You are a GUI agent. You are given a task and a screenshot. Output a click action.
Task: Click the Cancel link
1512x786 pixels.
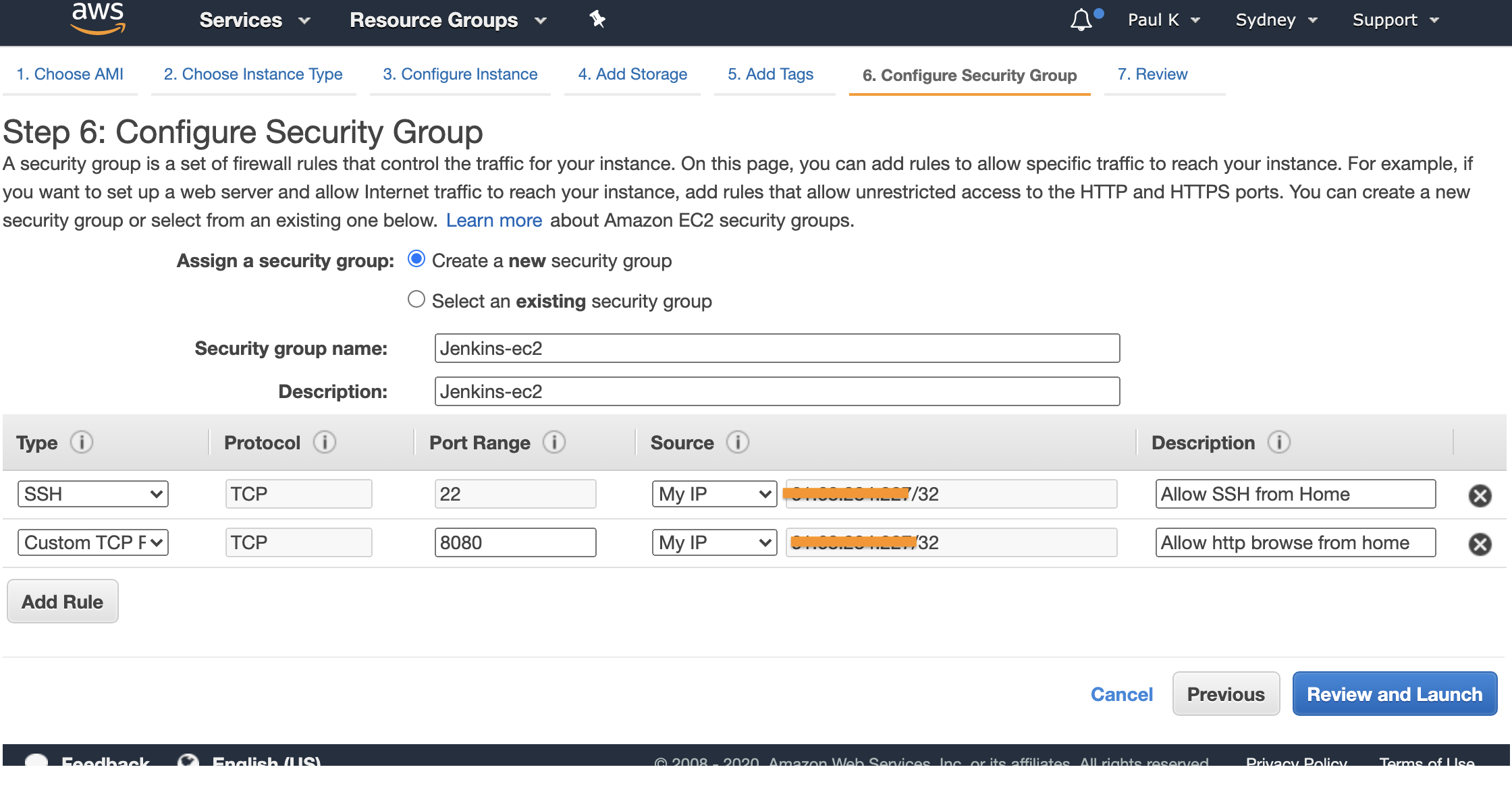tap(1122, 694)
